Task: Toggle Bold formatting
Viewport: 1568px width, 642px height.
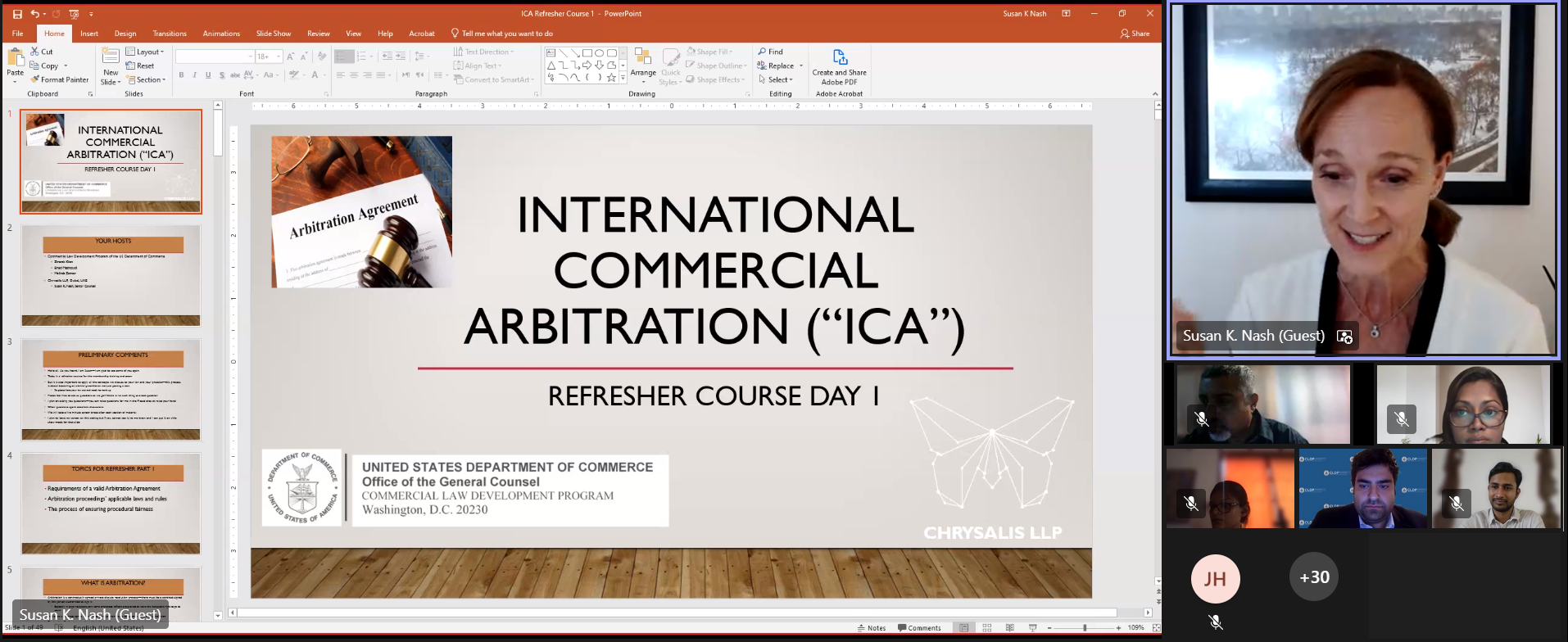Action: pyautogui.click(x=181, y=75)
